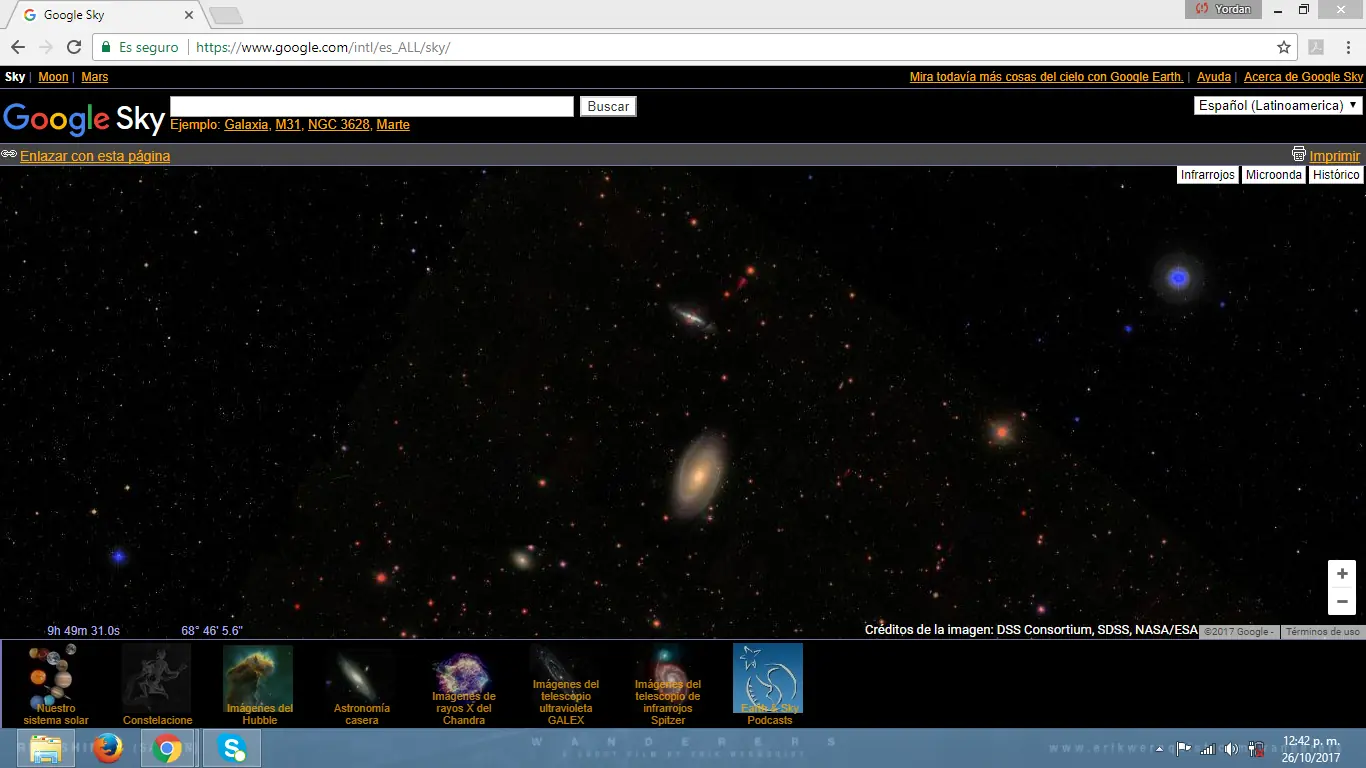Click the NGC 3628 example link
This screenshot has height=768, width=1366.
click(x=339, y=125)
